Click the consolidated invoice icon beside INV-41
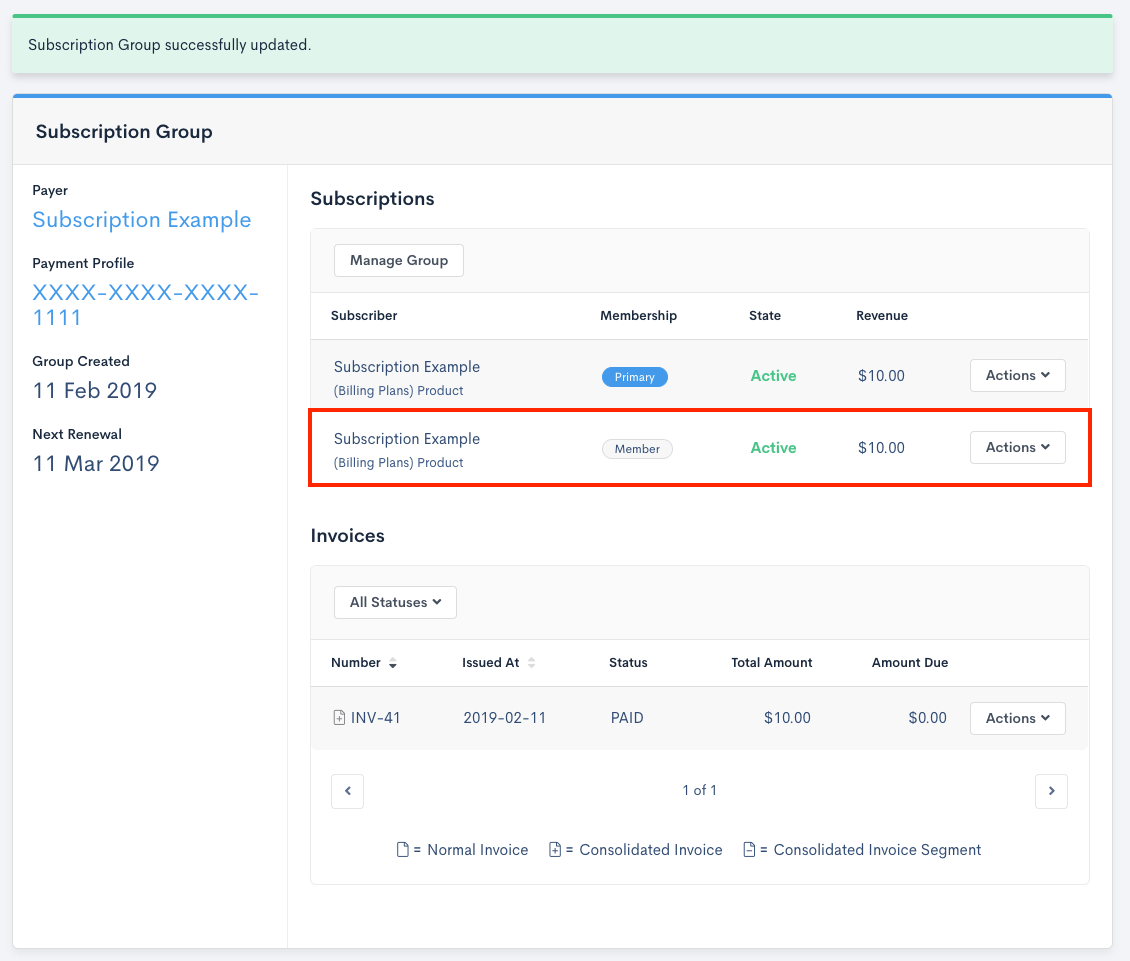 pyautogui.click(x=339, y=718)
